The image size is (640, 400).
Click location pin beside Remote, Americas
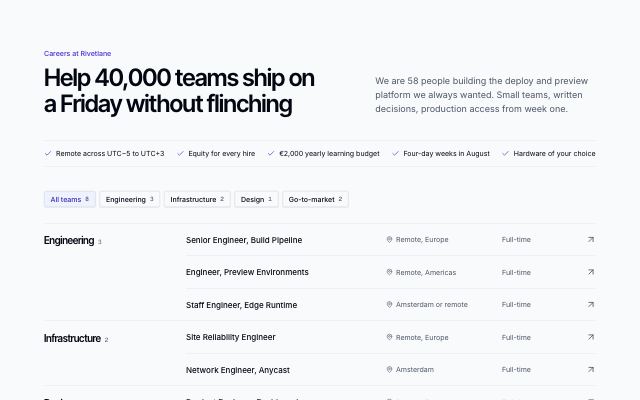point(389,272)
